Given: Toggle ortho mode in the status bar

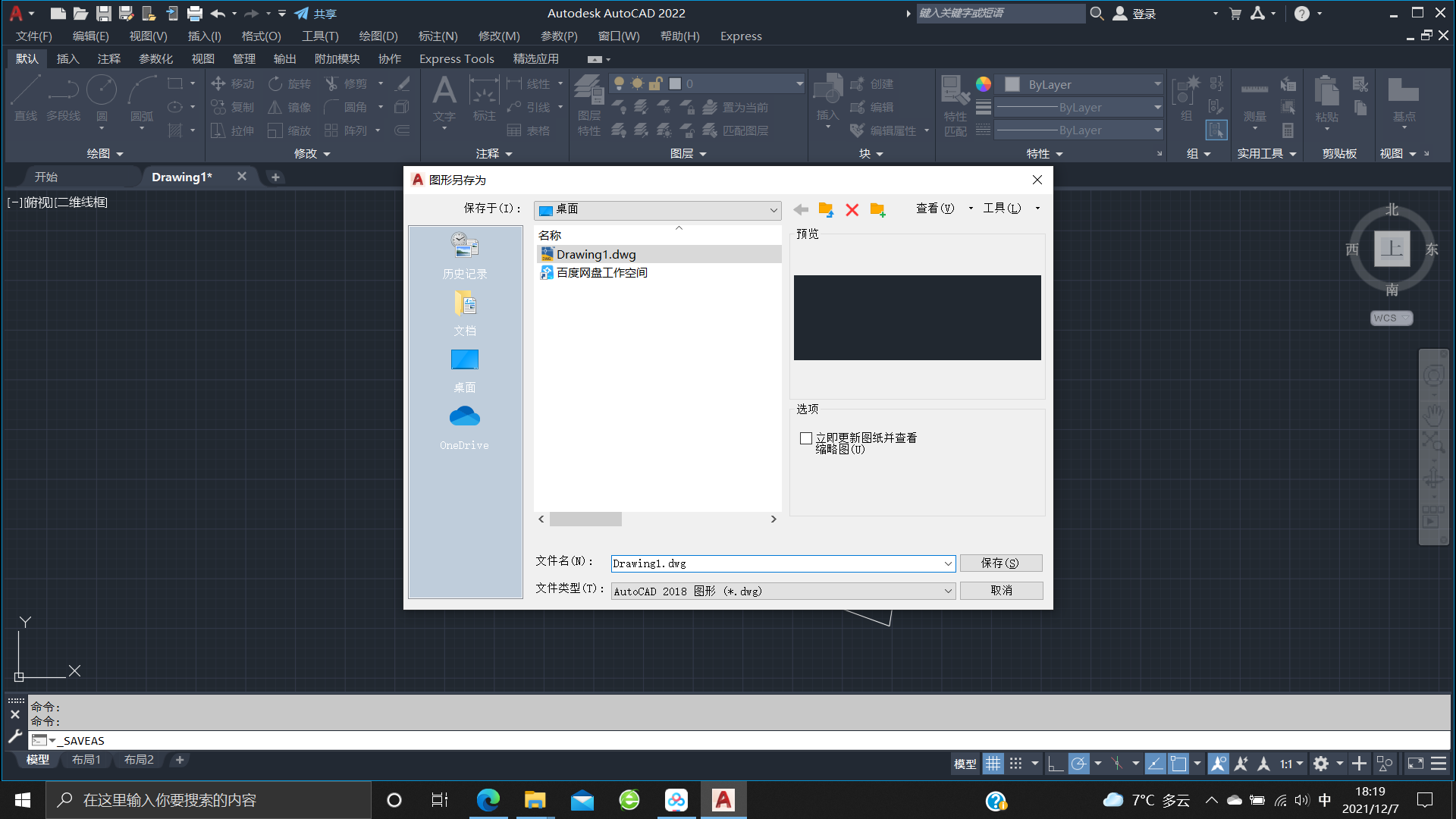Looking at the screenshot, I should 1055,764.
